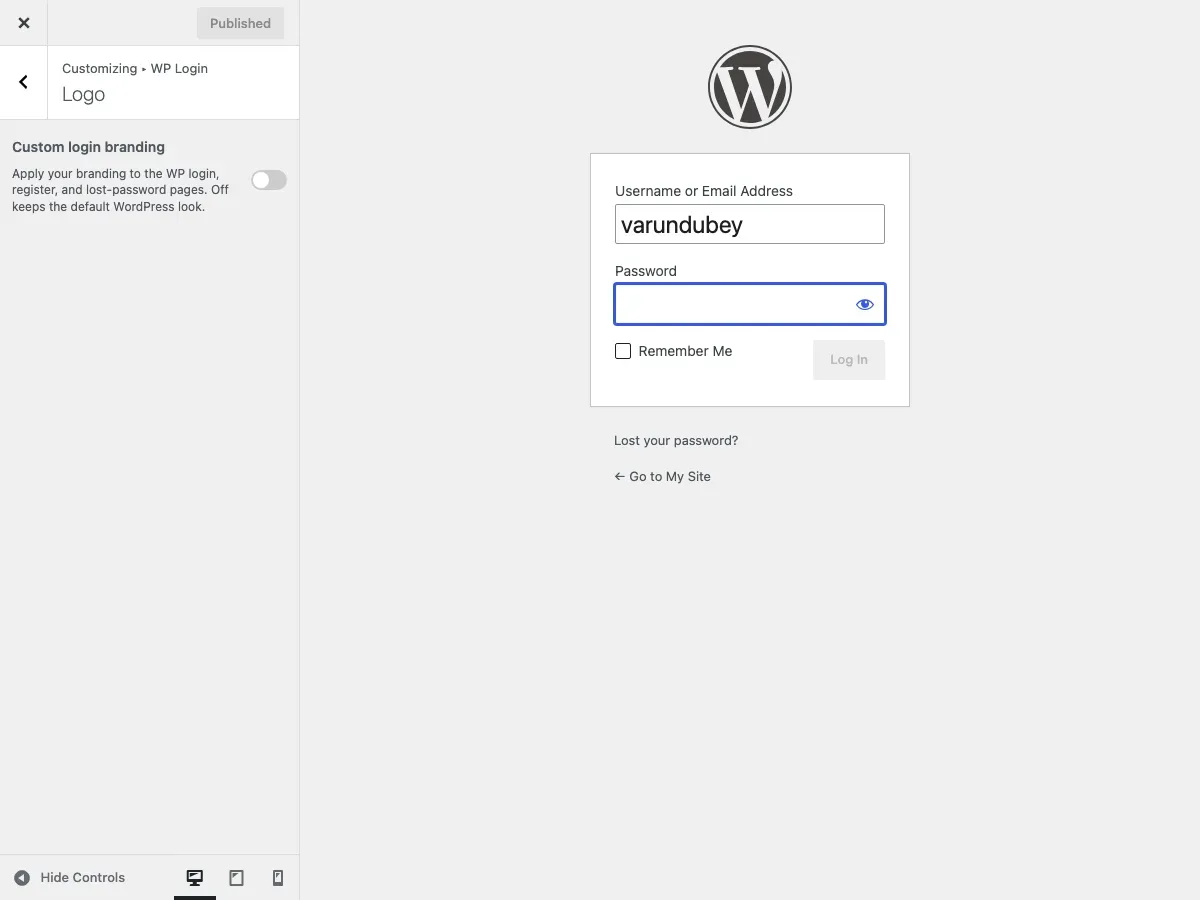
Task: Check the Remember Me checkbox
Action: [x=623, y=351]
